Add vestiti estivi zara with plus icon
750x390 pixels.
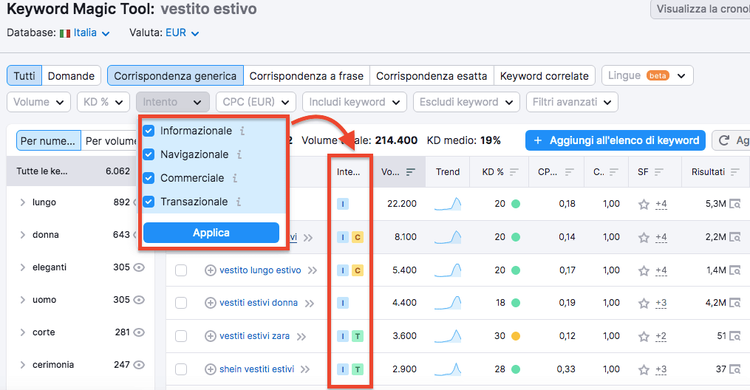(210, 336)
